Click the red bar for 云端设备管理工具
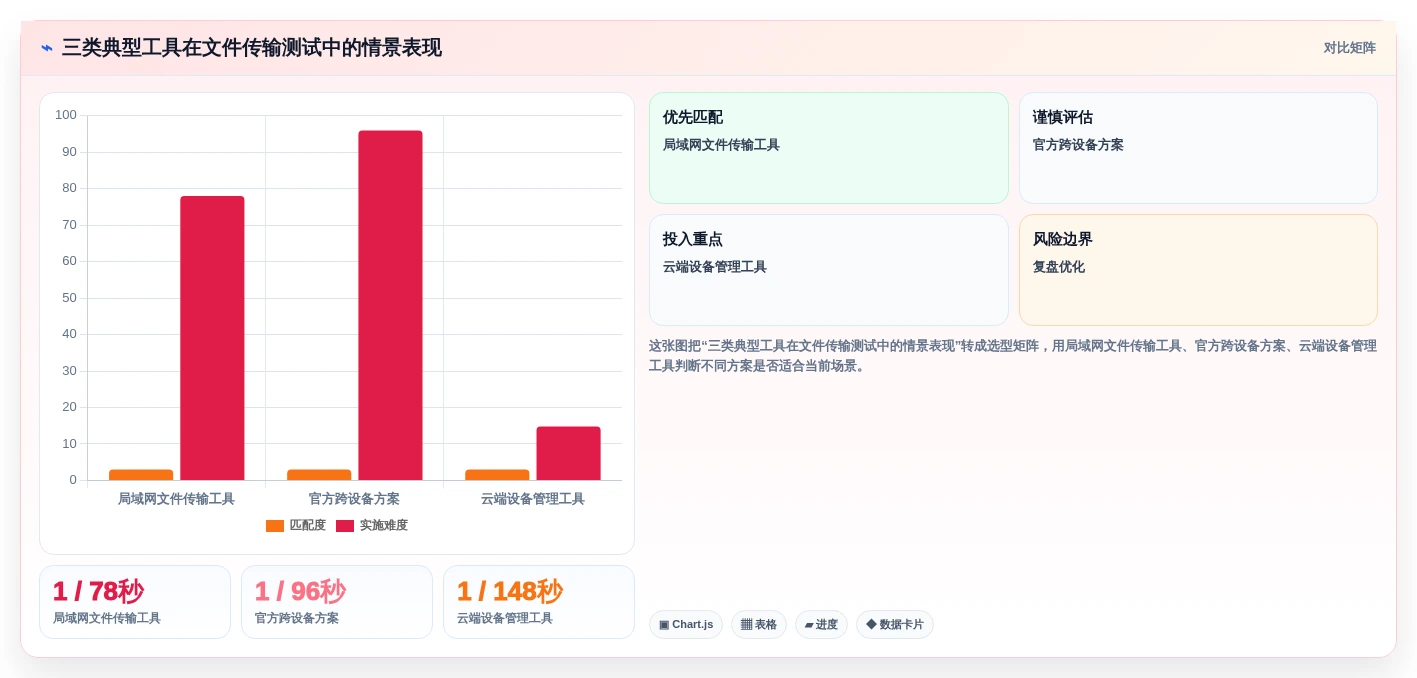 pos(568,453)
